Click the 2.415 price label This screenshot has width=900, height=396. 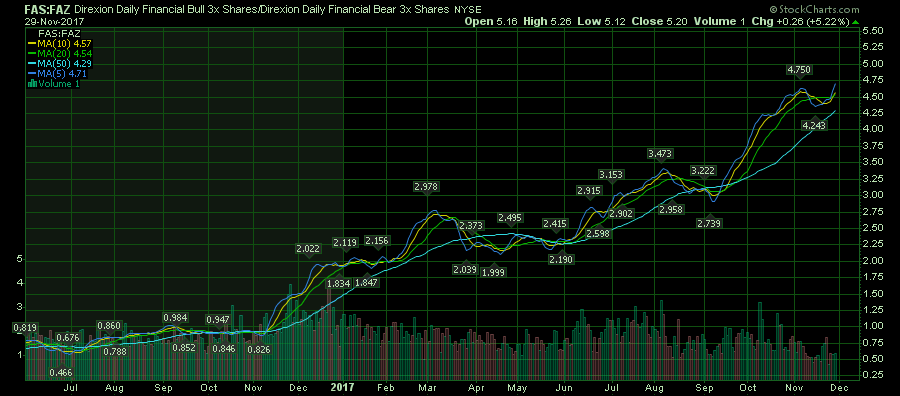[554, 223]
